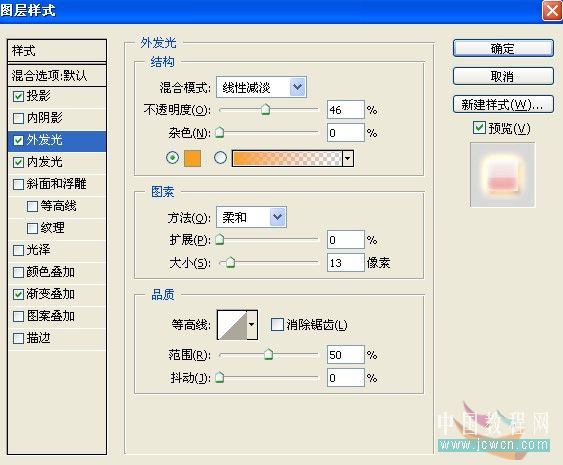Select 混合选项:默认 in the styles list
This screenshot has width=563, height=465.
(x=57, y=75)
